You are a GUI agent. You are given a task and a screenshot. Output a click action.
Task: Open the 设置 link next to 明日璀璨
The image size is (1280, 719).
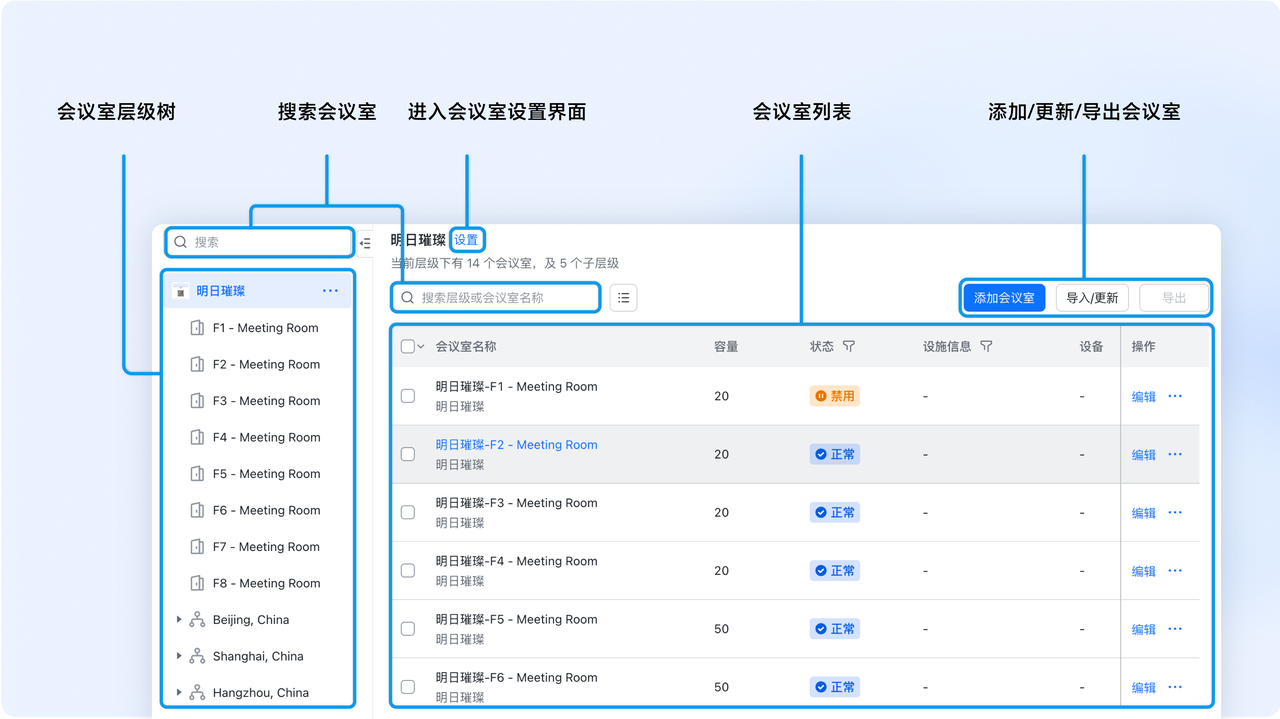click(466, 240)
